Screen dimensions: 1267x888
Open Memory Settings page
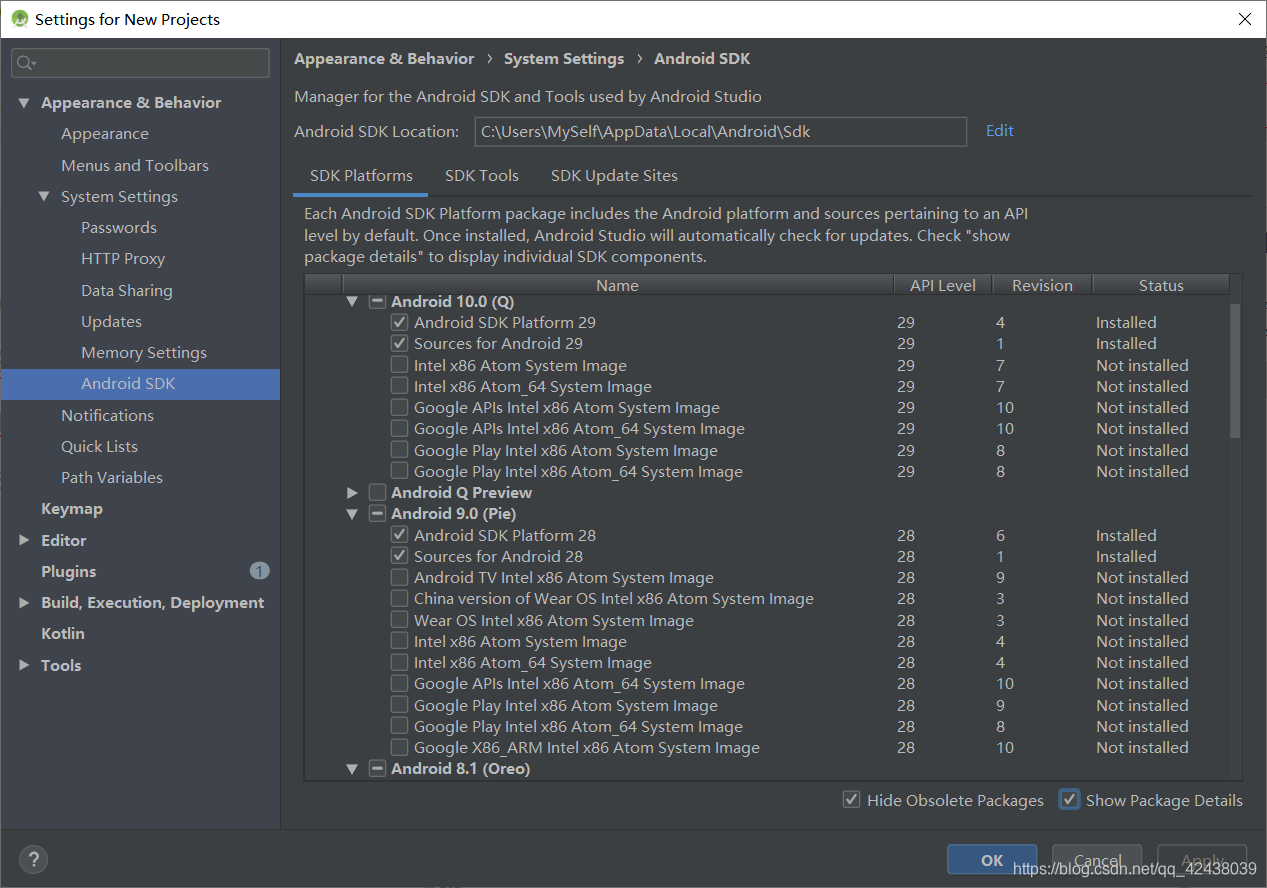tap(144, 352)
